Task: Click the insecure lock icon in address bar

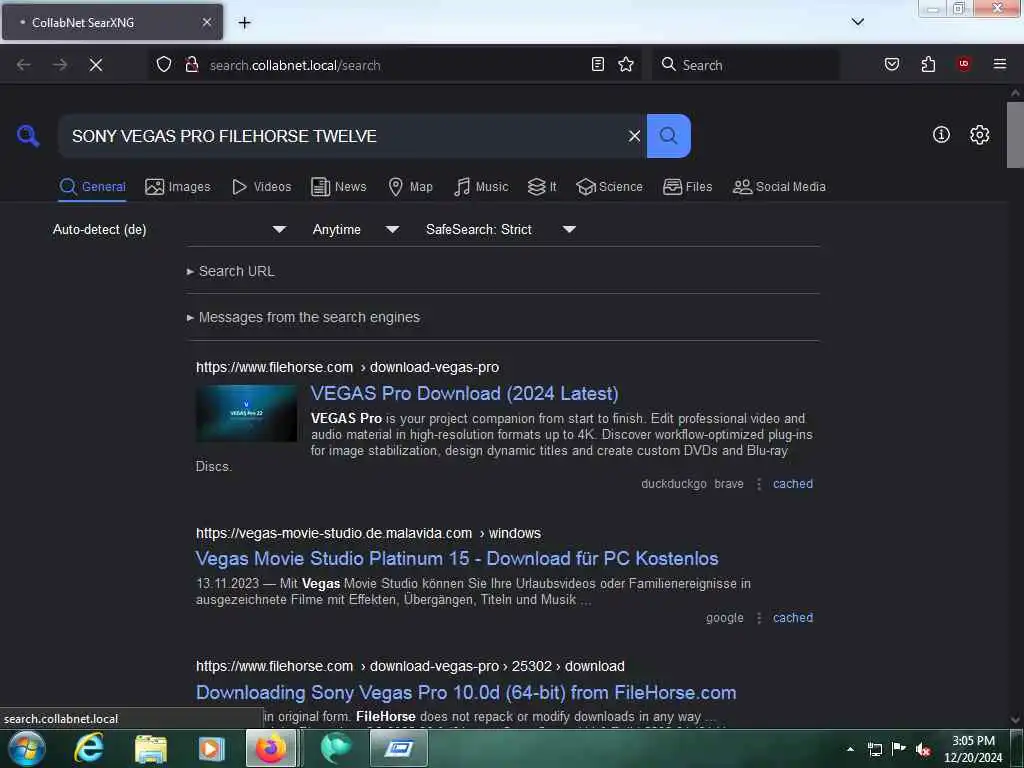Action: coord(191,64)
